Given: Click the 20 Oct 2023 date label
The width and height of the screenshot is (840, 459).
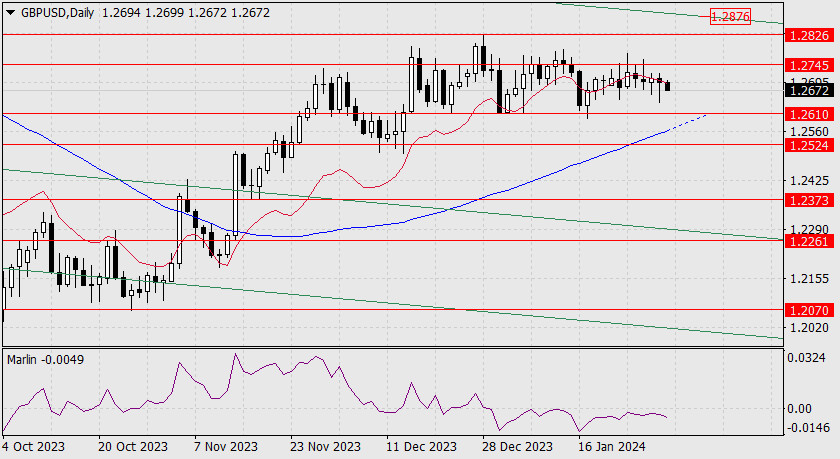Looking at the screenshot, I should tap(132, 447).
